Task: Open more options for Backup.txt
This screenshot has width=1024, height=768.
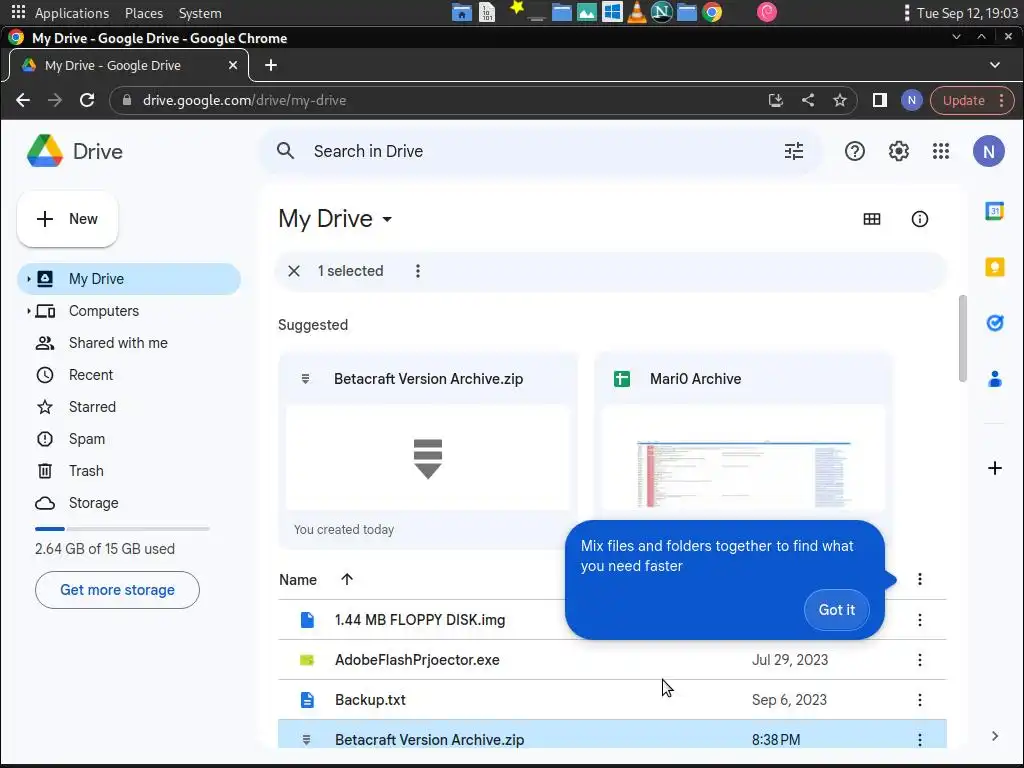Action: click(x=920, y=700)
